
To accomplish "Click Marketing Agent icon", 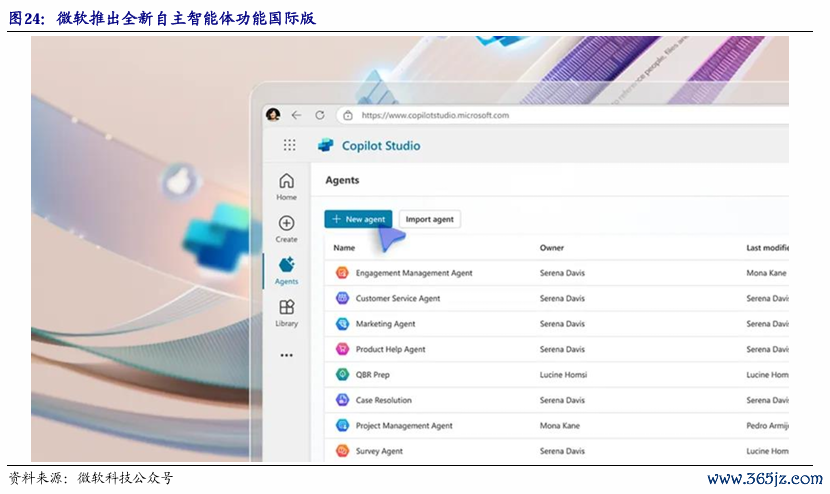I will click(342, 324).
